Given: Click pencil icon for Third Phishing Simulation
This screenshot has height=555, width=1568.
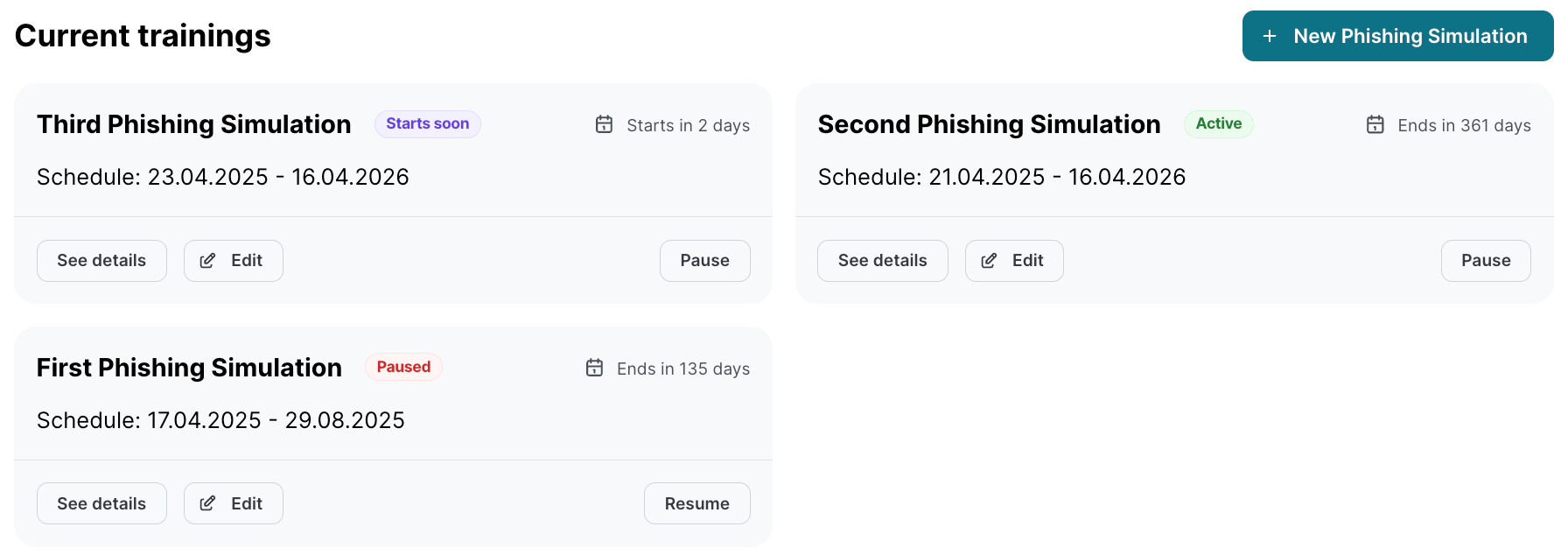Looking at the screenshot, I should tap(207, 261).
